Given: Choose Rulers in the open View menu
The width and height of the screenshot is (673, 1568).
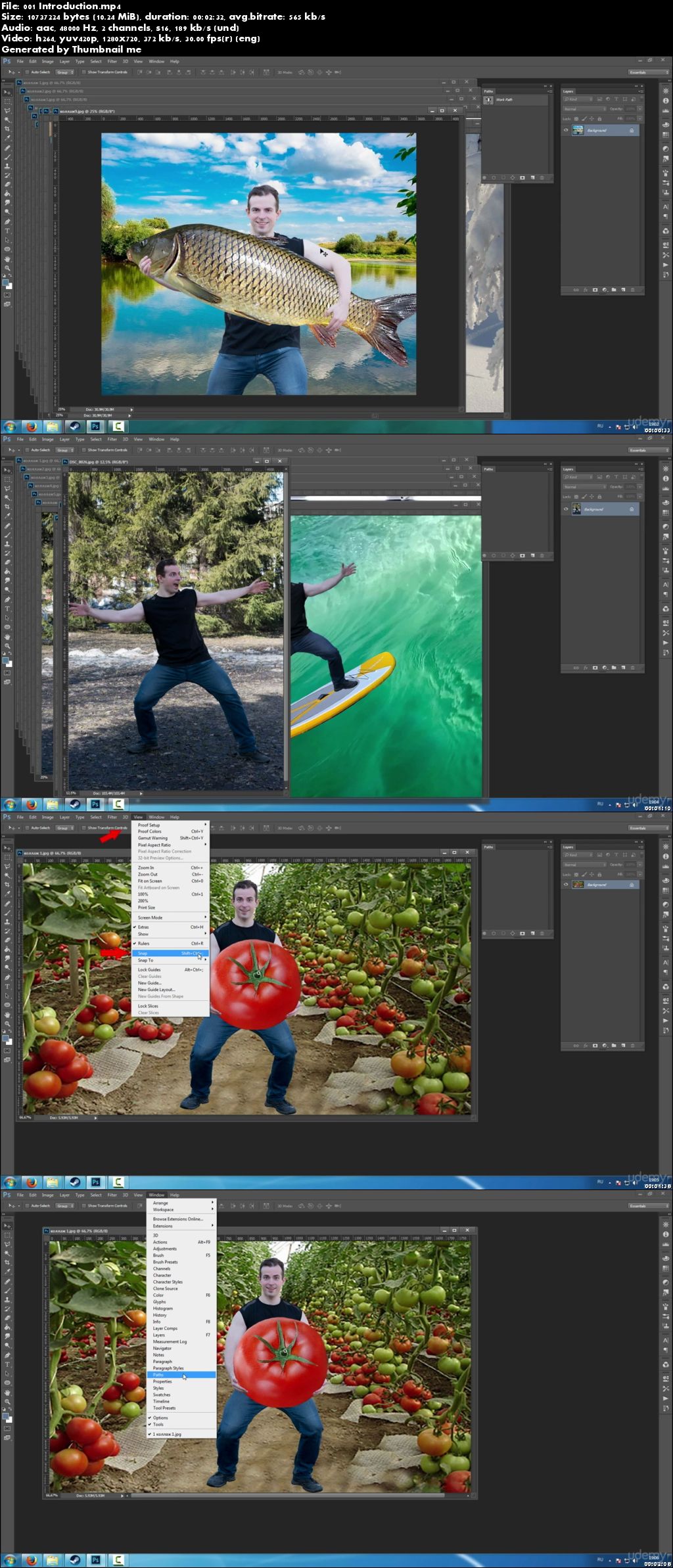Looking at the screenshot, I should (170, 943).
